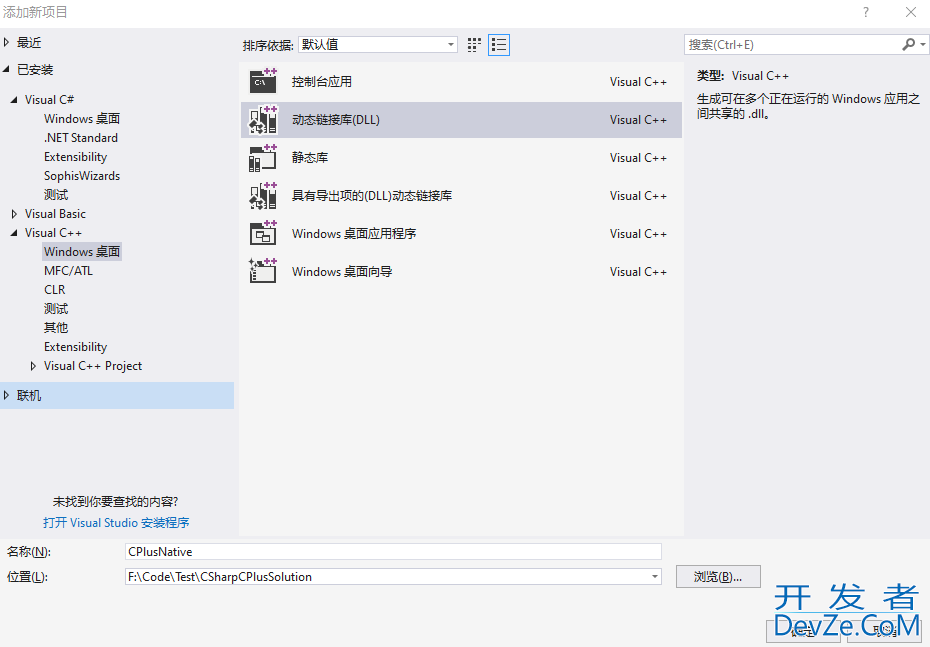The height and width of the screenshot is (647, 930).
Task: Click Visual C# tree label
Action: point(49,100)
